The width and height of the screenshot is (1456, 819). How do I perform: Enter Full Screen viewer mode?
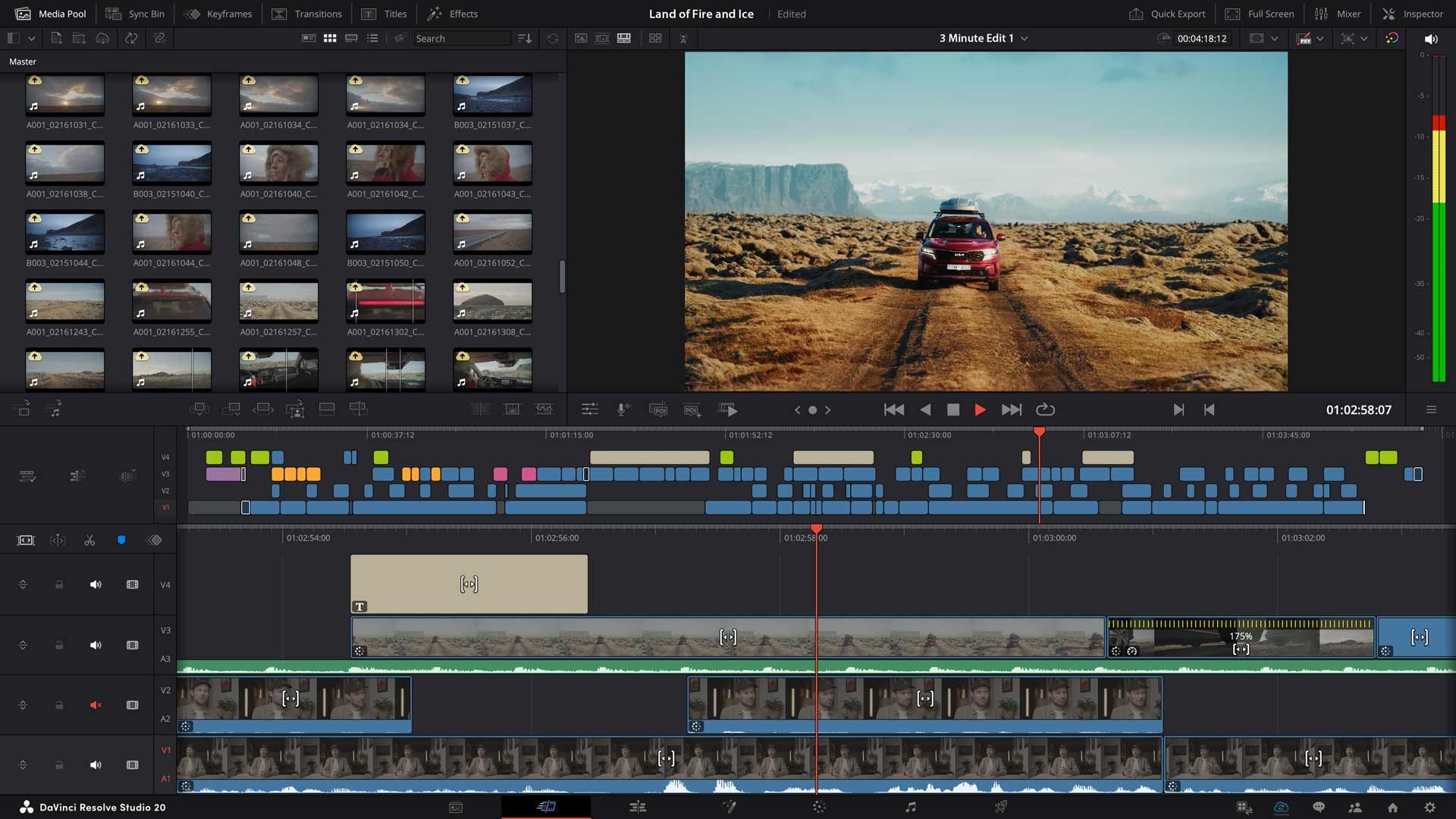1260,13
